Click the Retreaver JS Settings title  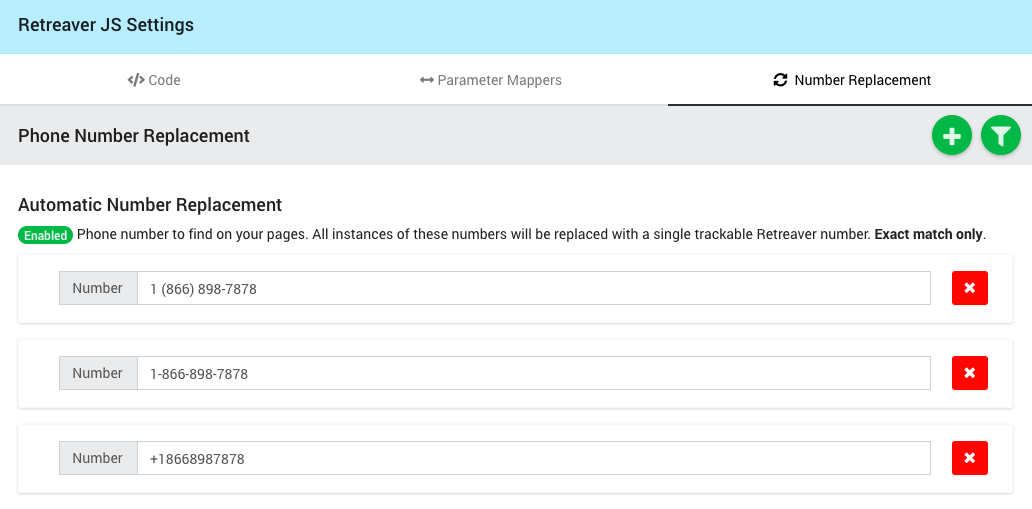coord(106,25)
